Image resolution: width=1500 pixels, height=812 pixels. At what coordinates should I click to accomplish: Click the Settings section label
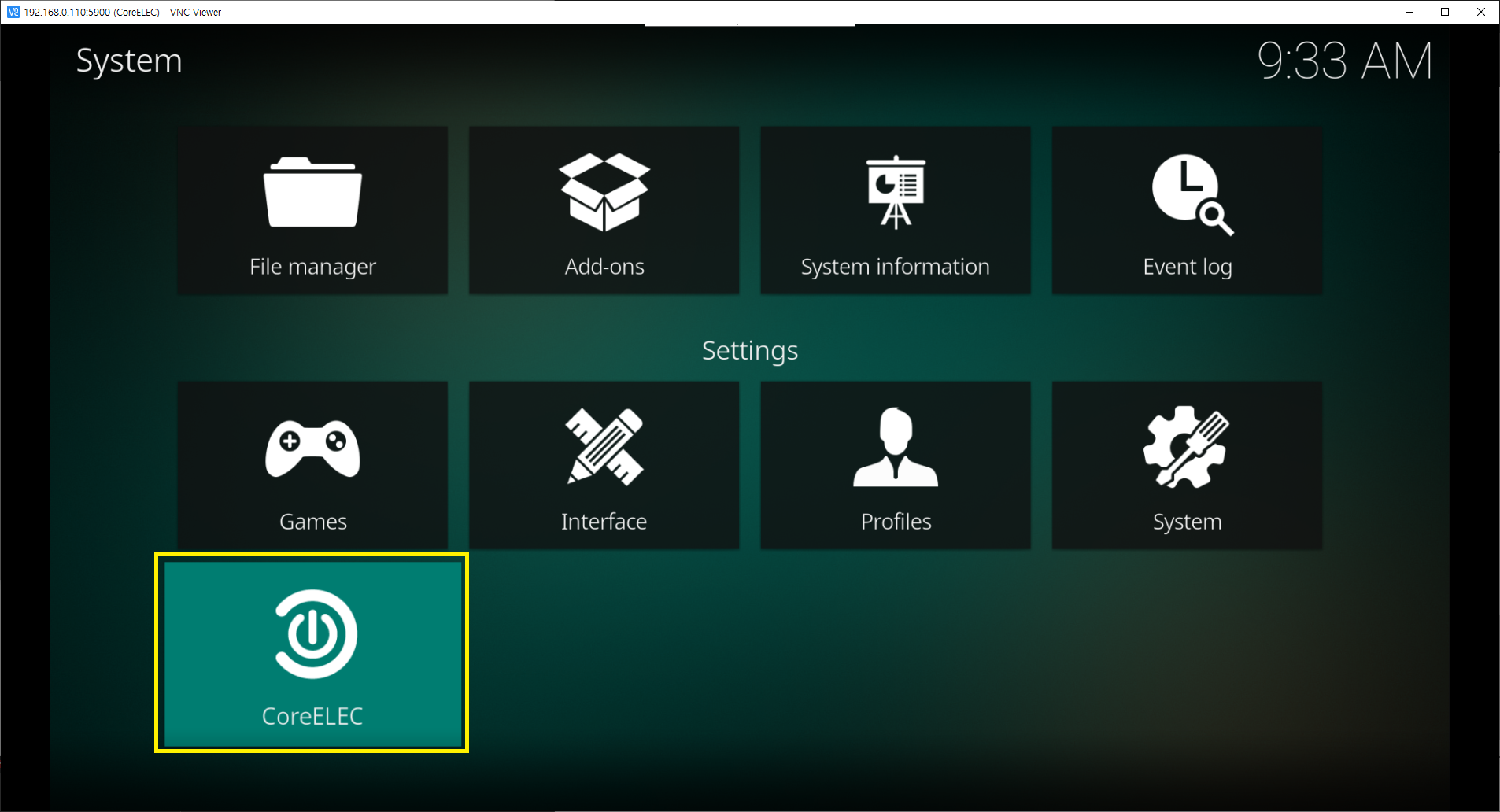(749, 351)
